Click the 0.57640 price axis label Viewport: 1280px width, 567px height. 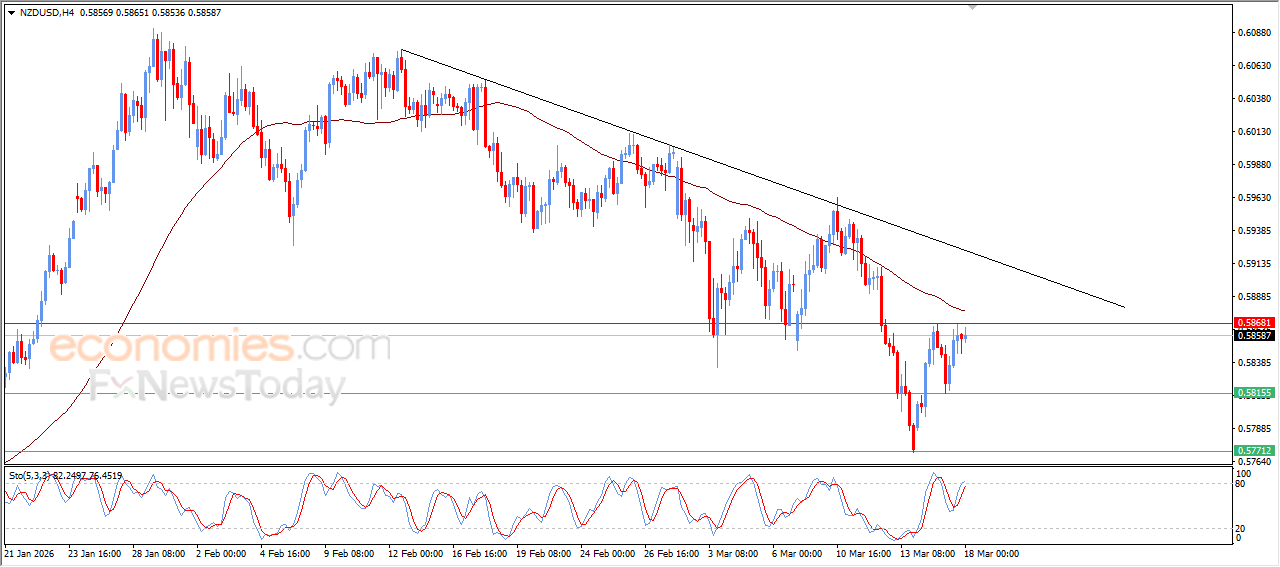click(1254, 462)
